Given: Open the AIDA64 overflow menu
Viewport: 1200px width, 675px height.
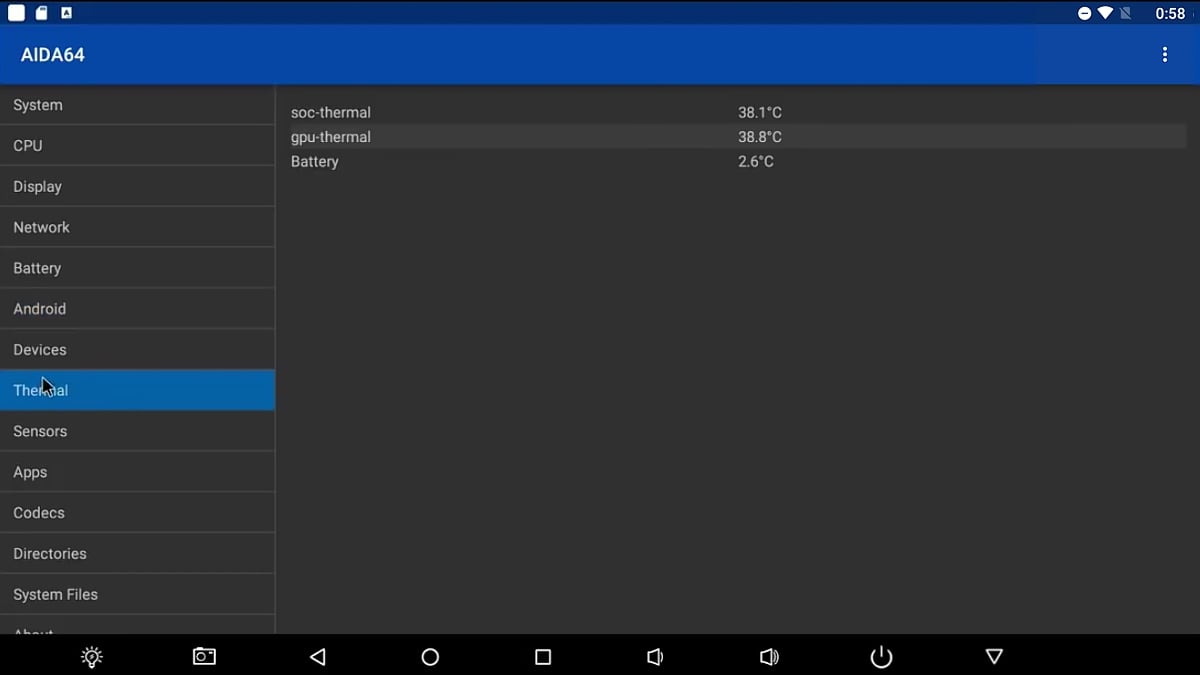Looking at the screenshot, I should coord(1165,54).
